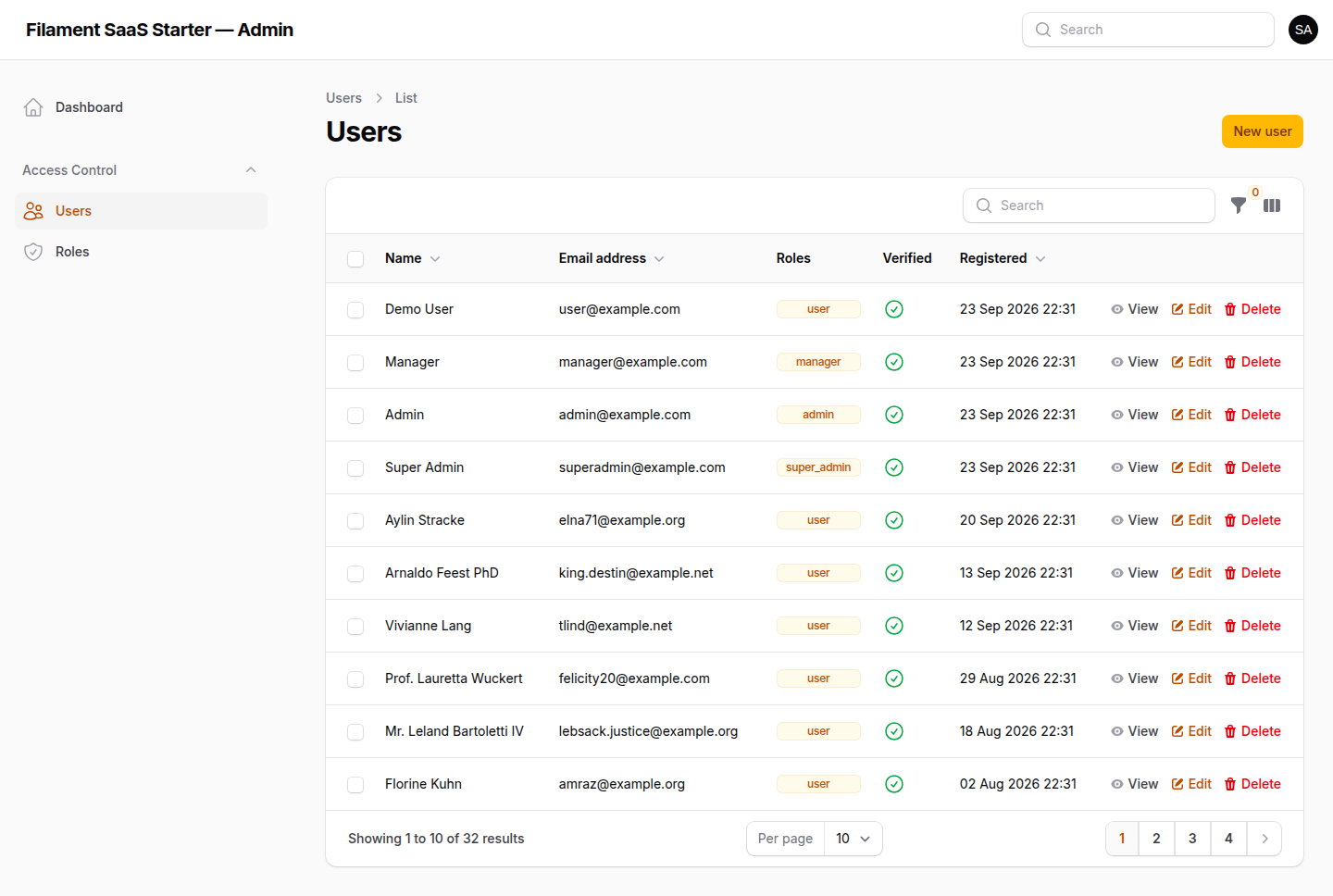Click the Users people icon in sidebar
Viewport: 1333px width, 896px height.
click(33, 211)
